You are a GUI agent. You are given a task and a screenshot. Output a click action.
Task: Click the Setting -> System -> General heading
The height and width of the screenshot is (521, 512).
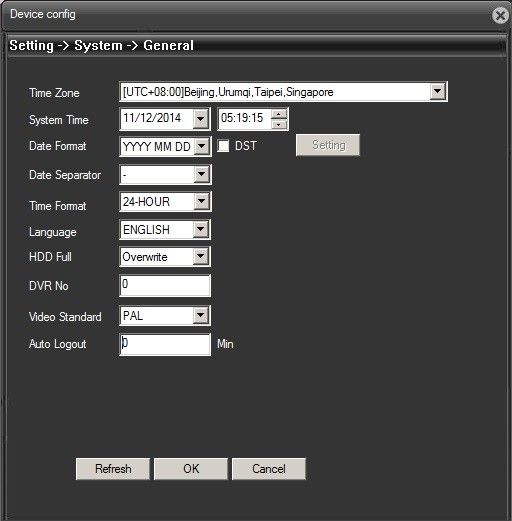click(x=101, y=46)
